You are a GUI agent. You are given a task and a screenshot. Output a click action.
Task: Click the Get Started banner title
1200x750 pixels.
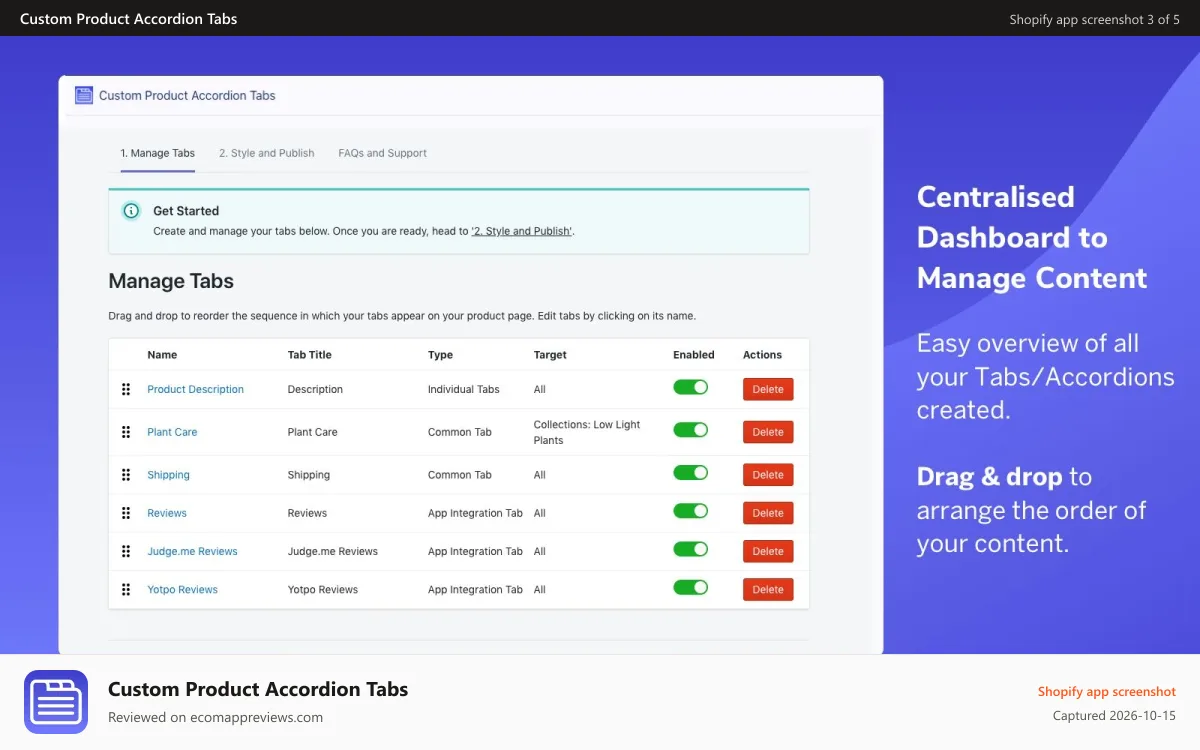[186, 211]
